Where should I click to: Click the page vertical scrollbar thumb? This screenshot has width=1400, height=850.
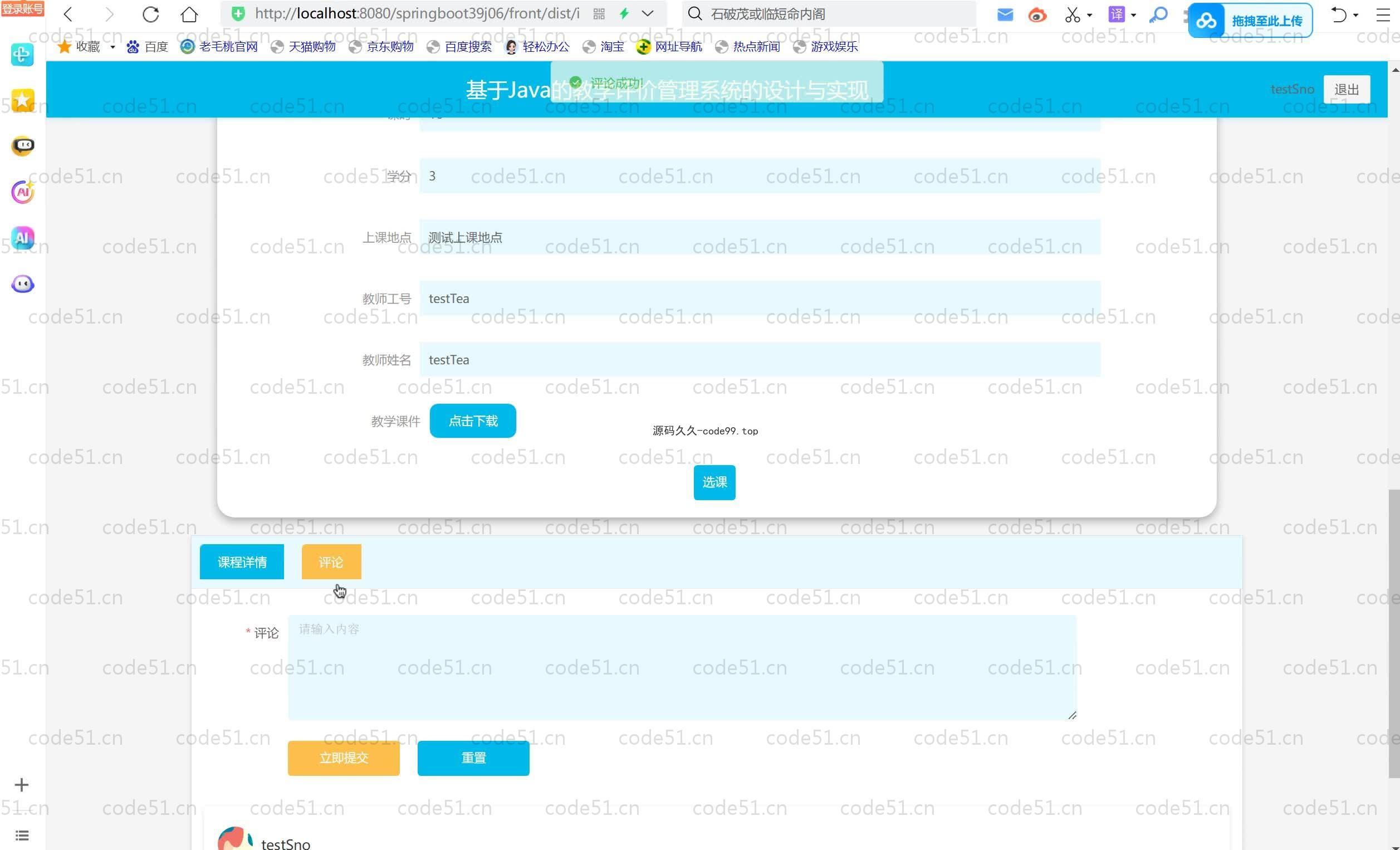point(1394,633)
